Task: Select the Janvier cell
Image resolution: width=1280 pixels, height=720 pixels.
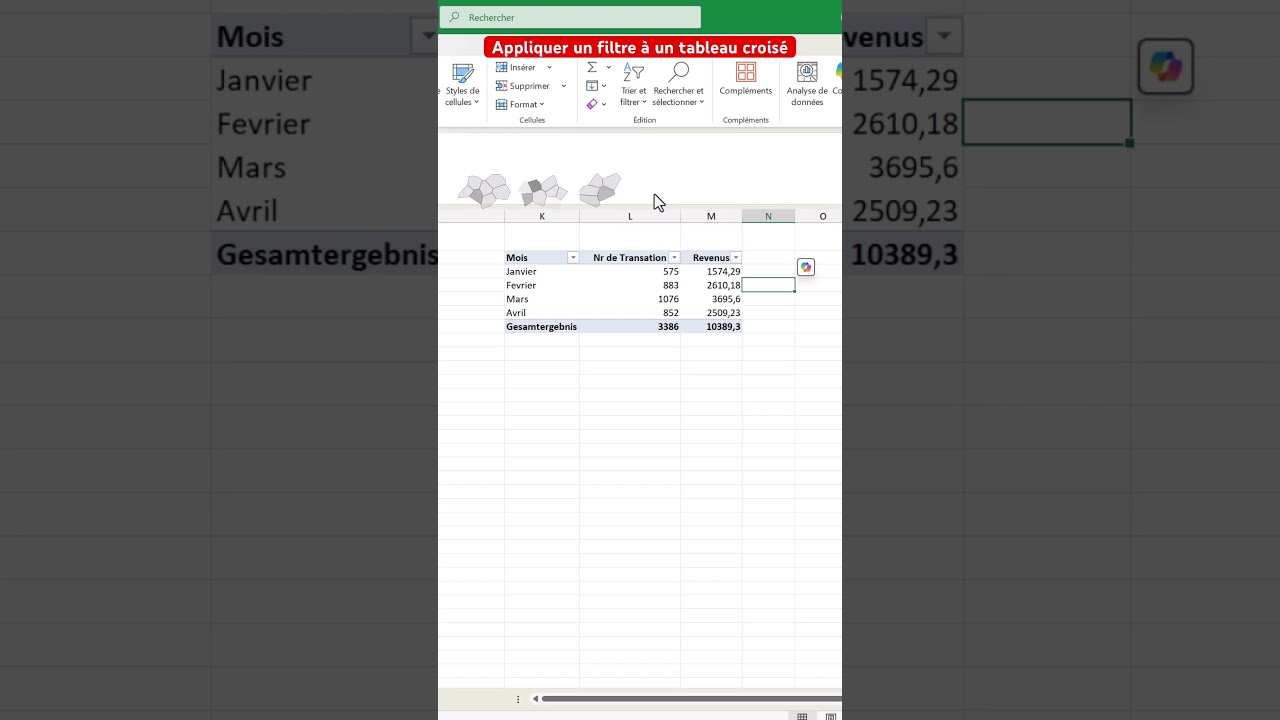Action: pos(542,272)
